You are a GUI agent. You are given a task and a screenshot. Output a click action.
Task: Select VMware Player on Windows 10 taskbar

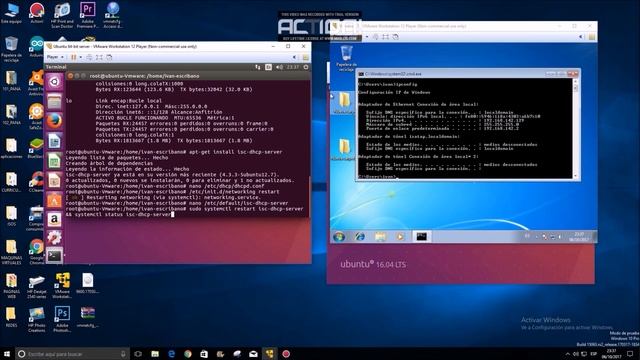pyautogui.click(x=270, y=354)
